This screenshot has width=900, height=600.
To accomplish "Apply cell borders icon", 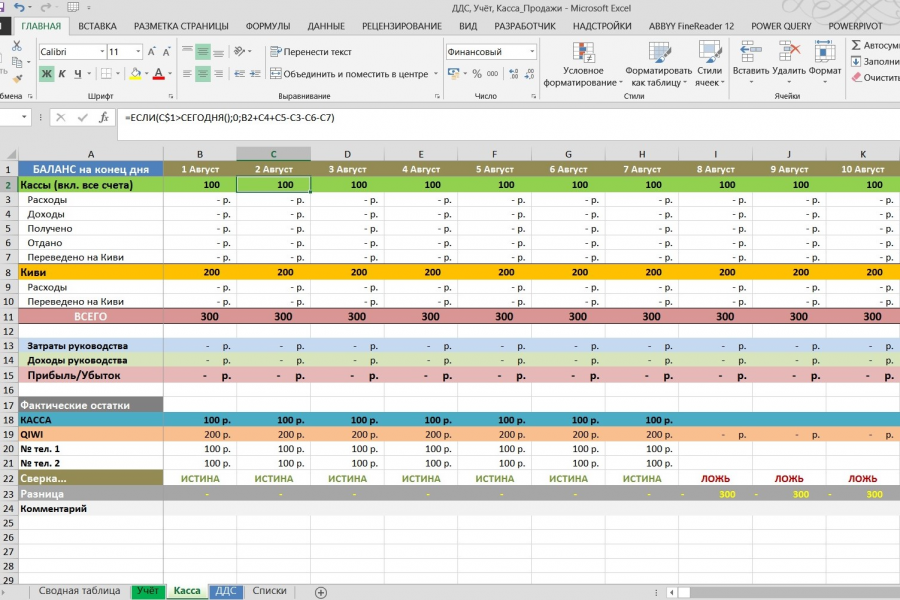I will [x=106, y=73].
